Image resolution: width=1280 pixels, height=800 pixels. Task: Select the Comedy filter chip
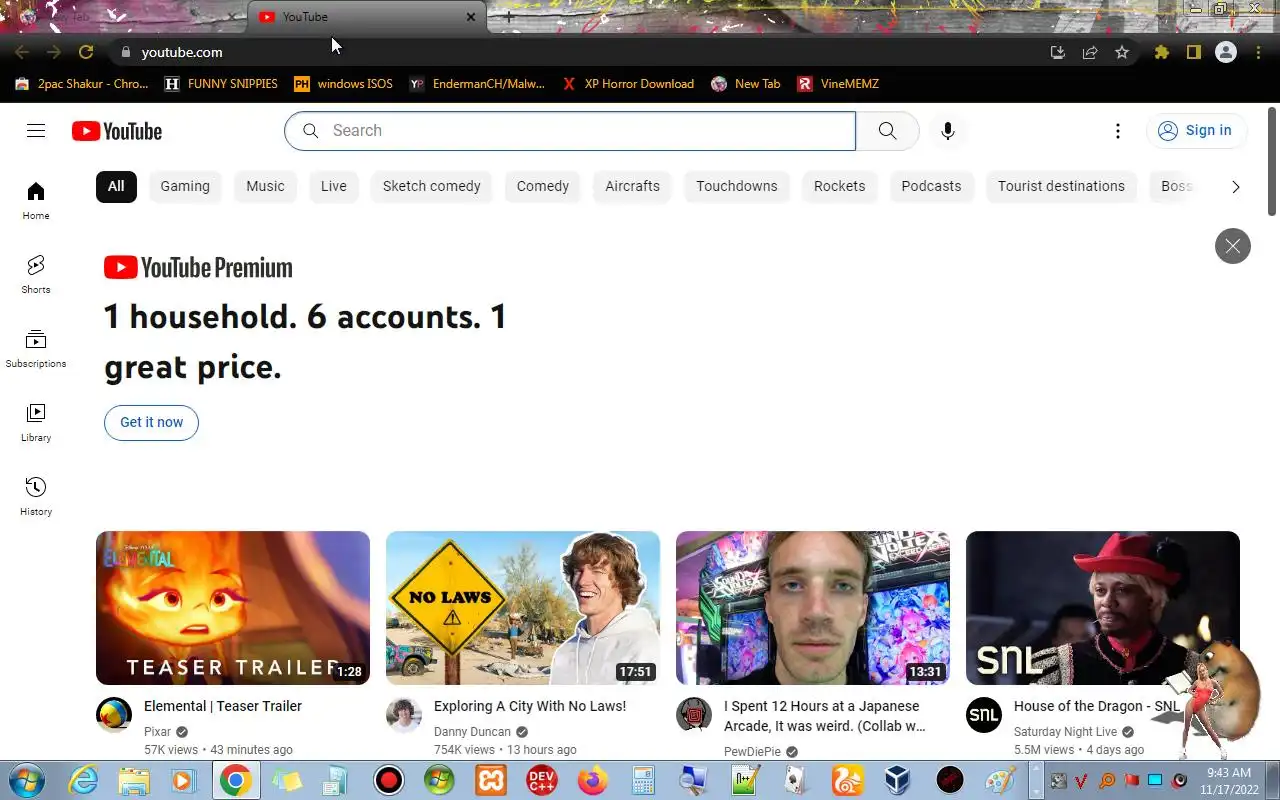click(543, 186)
